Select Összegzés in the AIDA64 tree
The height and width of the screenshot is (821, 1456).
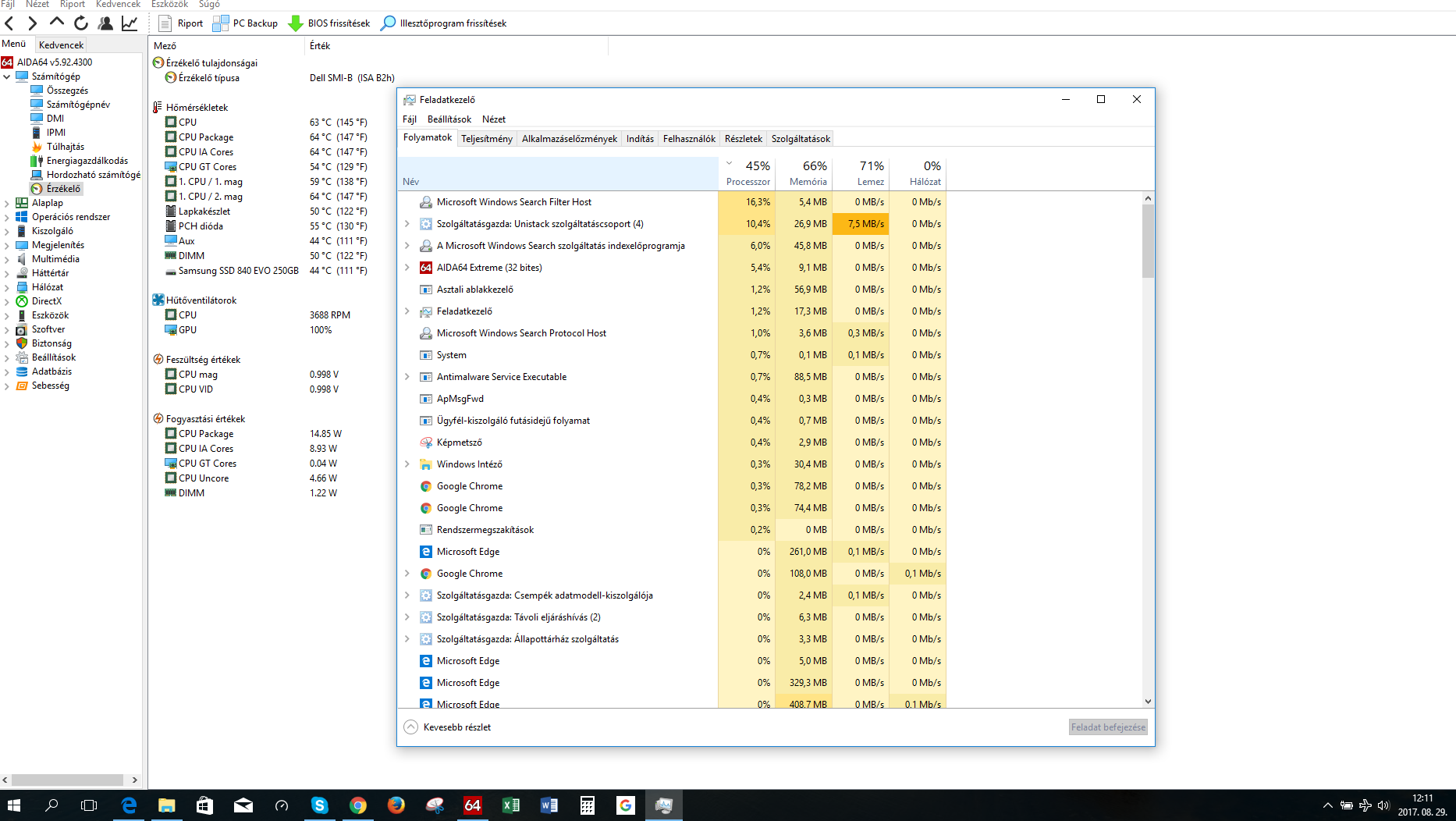(67, 91)
